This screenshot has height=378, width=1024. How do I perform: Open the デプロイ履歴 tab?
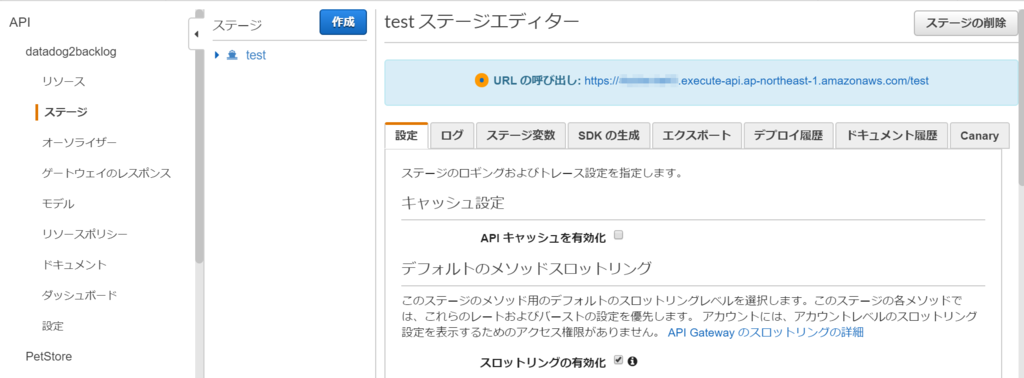point(788,136)
